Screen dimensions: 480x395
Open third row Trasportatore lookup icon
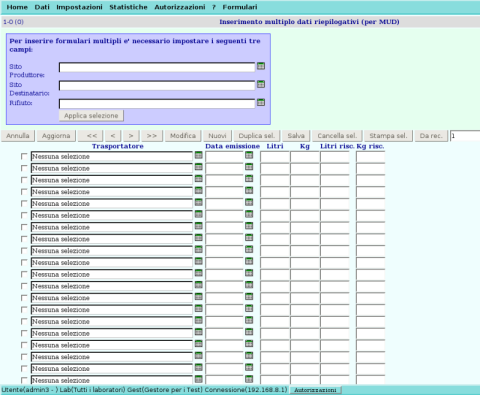[x=199, y=179]
